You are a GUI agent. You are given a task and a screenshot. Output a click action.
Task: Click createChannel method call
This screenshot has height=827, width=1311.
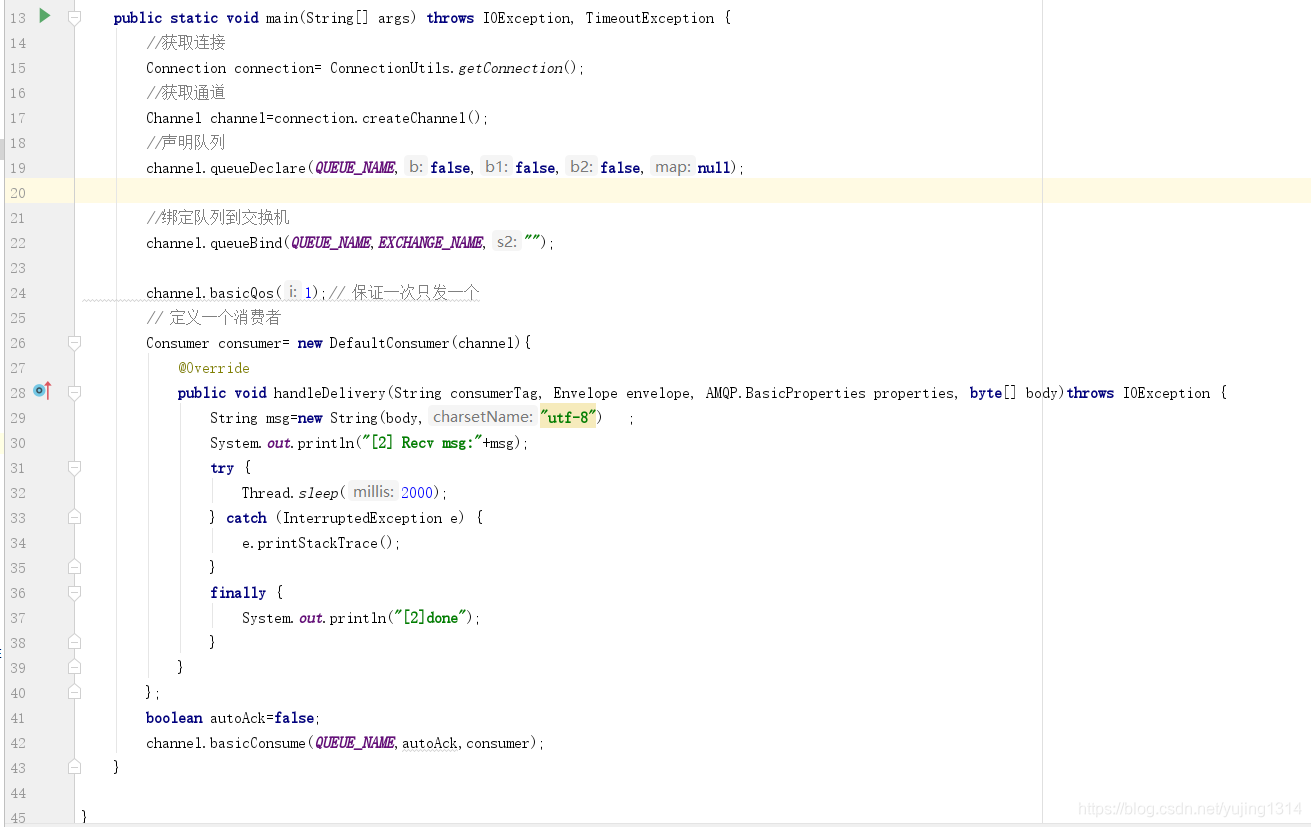(415, 118)
